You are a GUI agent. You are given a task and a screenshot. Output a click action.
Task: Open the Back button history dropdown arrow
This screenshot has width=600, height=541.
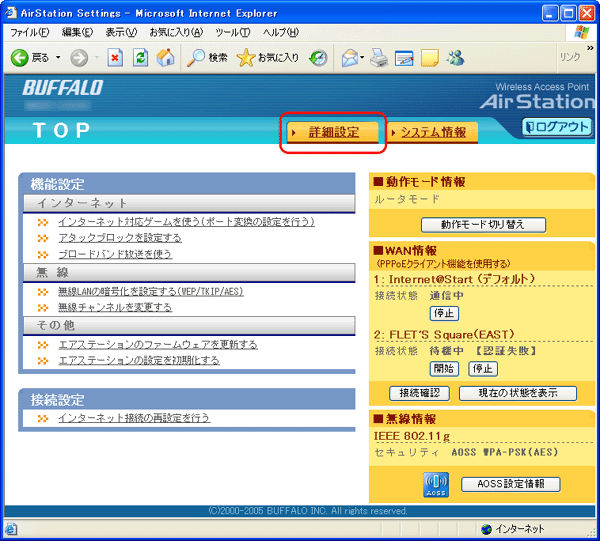coord(58,58)
